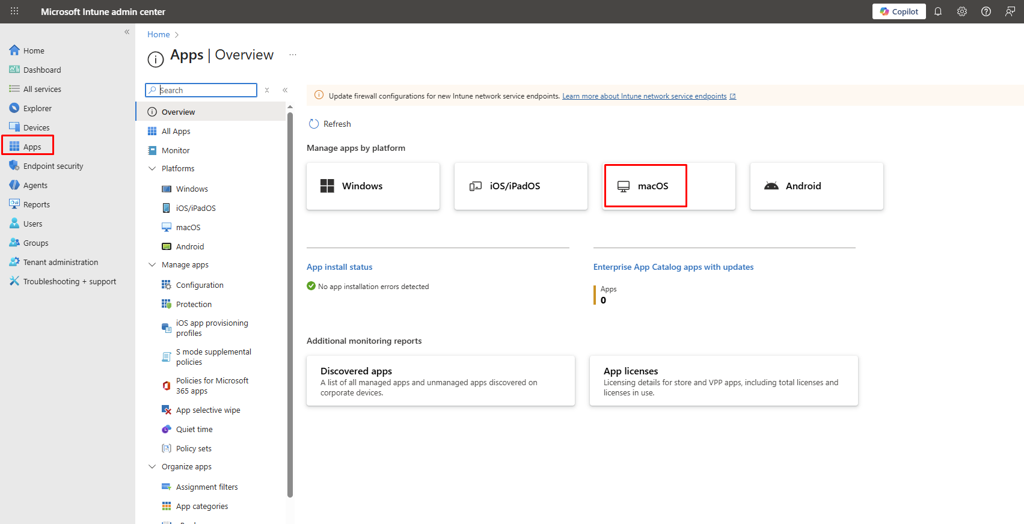Open the feedback icon in header
Image resolution: width=1024 pixels, height=524 pixels.
coord(1010,12)
